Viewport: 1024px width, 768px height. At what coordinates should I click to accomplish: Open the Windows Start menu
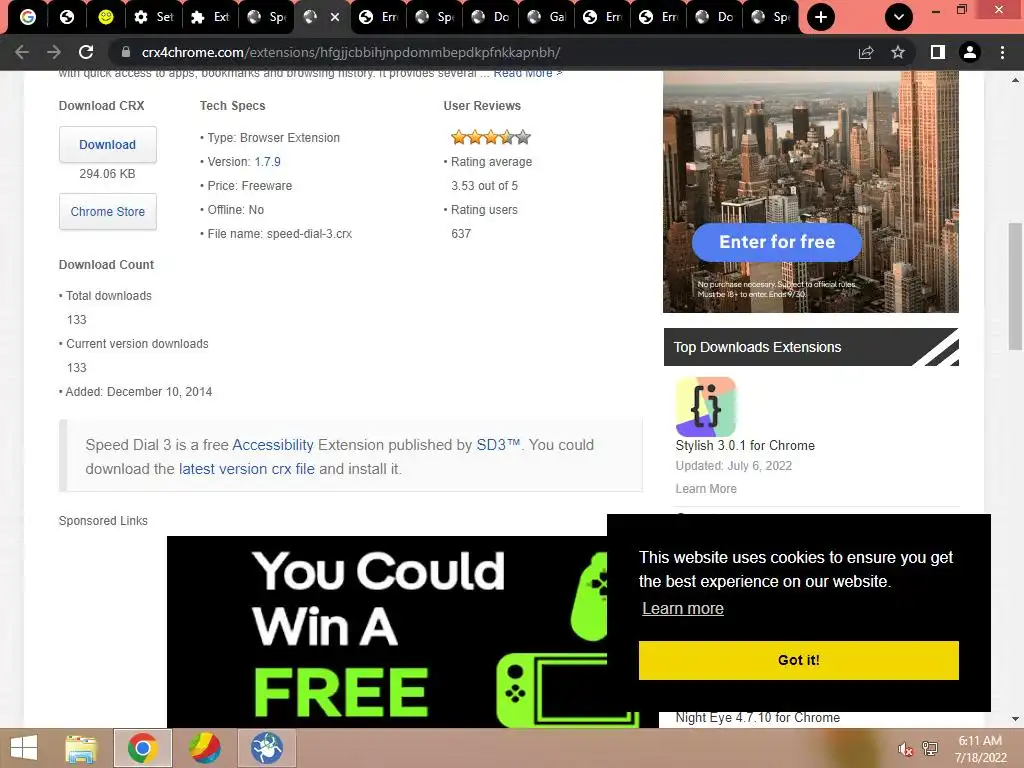(x=24, y=748)
